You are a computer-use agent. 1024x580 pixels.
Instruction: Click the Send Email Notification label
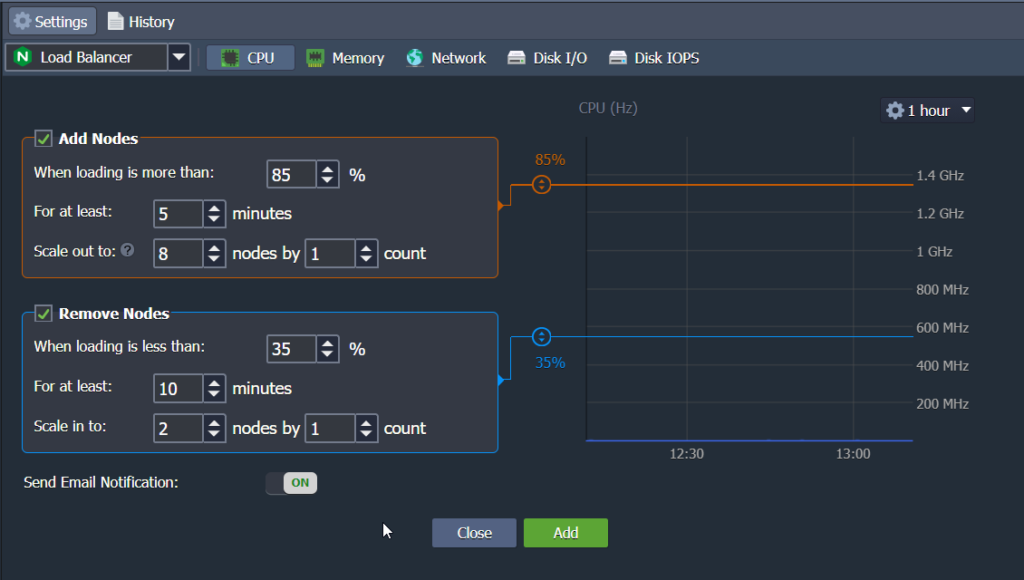pos(101,483)
